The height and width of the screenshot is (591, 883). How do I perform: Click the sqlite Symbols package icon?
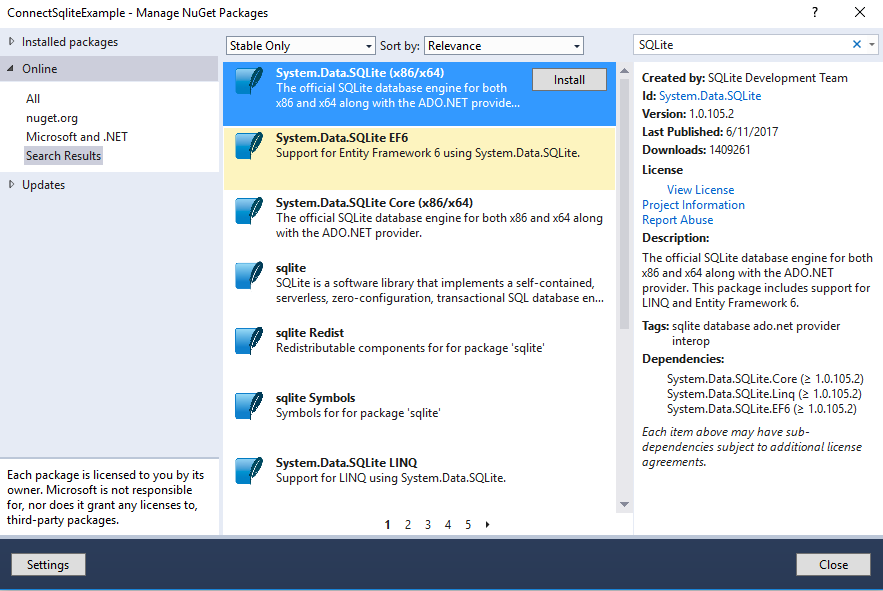249,406
